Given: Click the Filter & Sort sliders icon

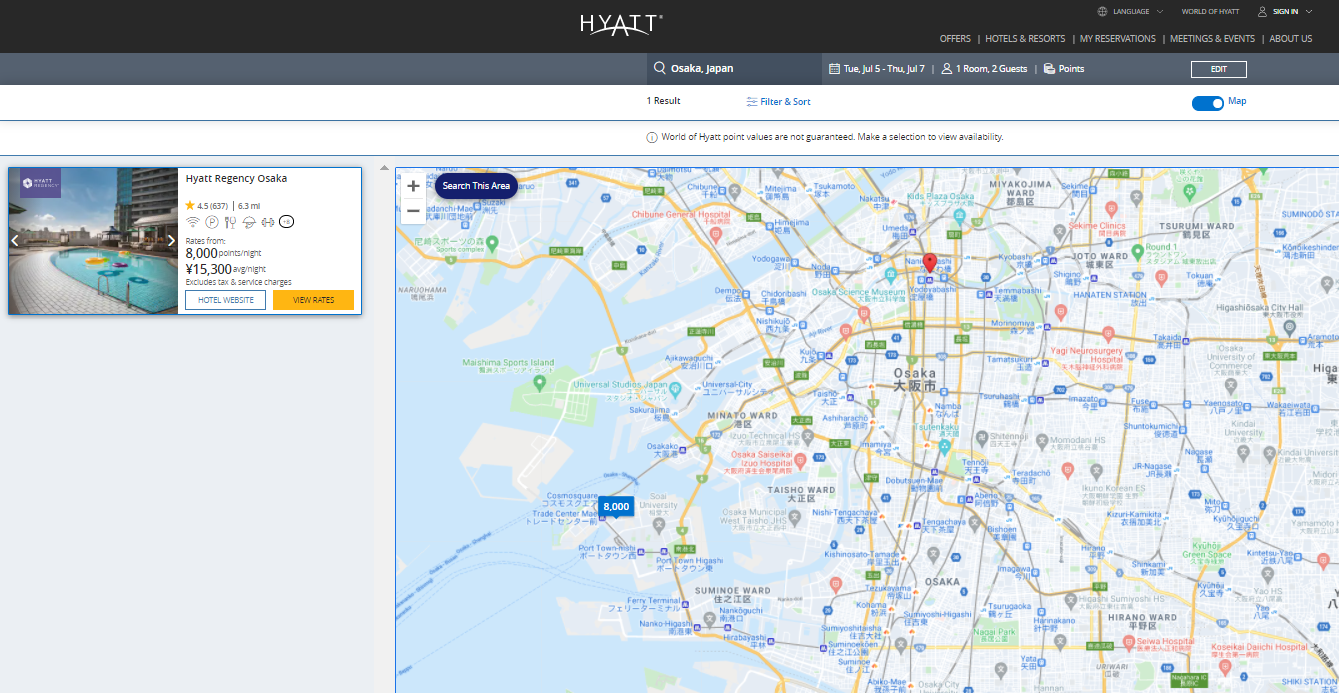Looking at the screenshot, I should [750, 101].
